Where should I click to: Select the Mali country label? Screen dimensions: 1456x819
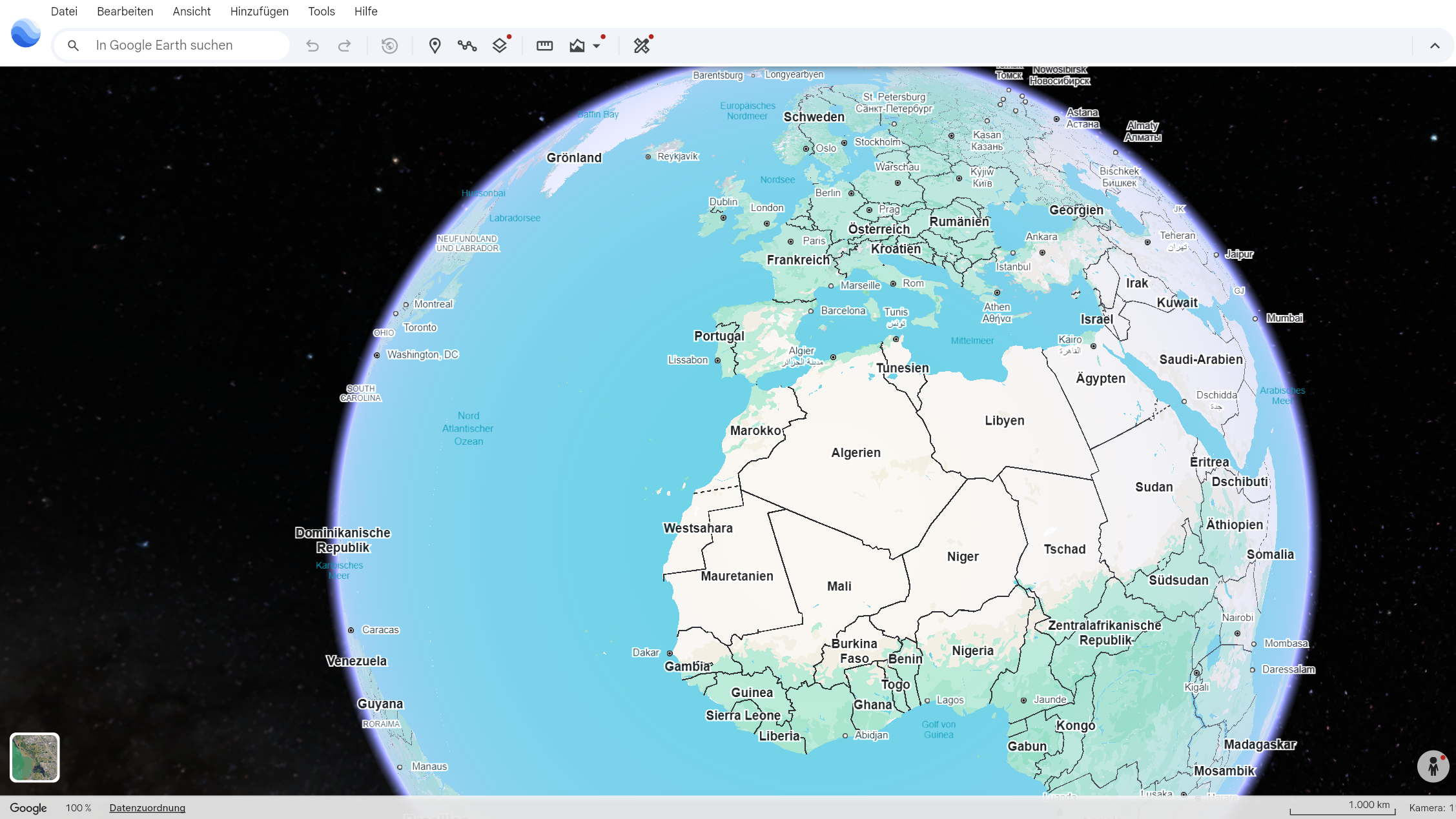(839, 587)
